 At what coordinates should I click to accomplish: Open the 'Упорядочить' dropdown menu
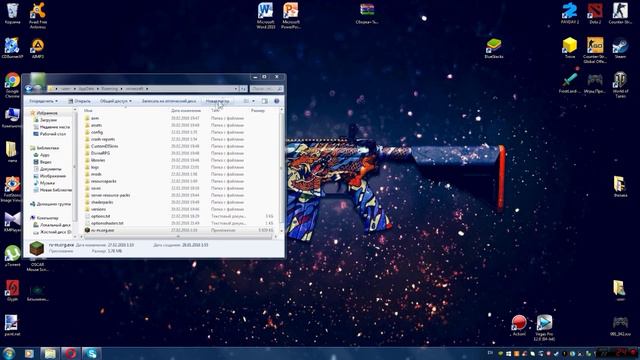[43, 101]
